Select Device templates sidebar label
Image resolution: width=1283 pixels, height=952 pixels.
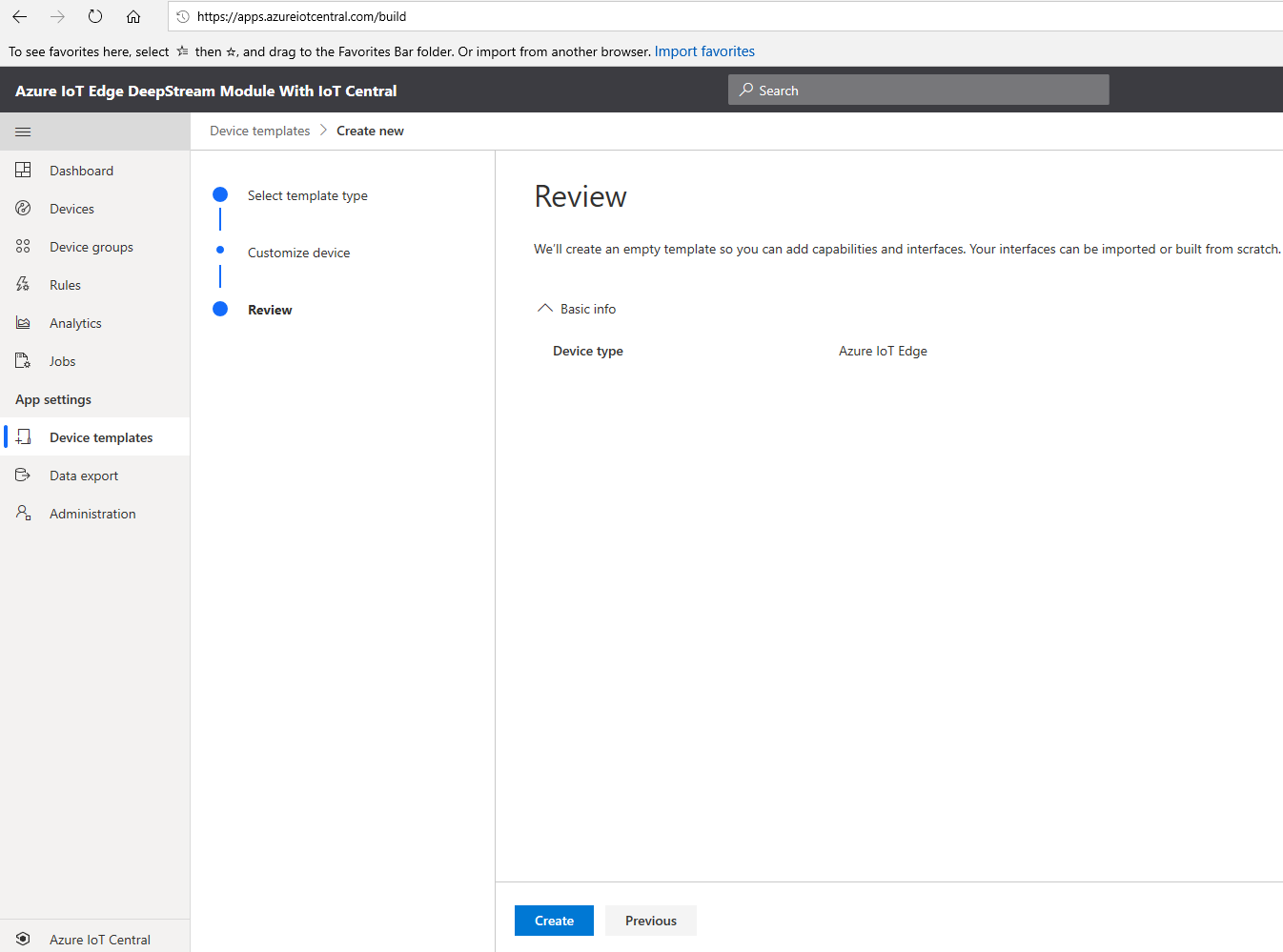(101, 437)
